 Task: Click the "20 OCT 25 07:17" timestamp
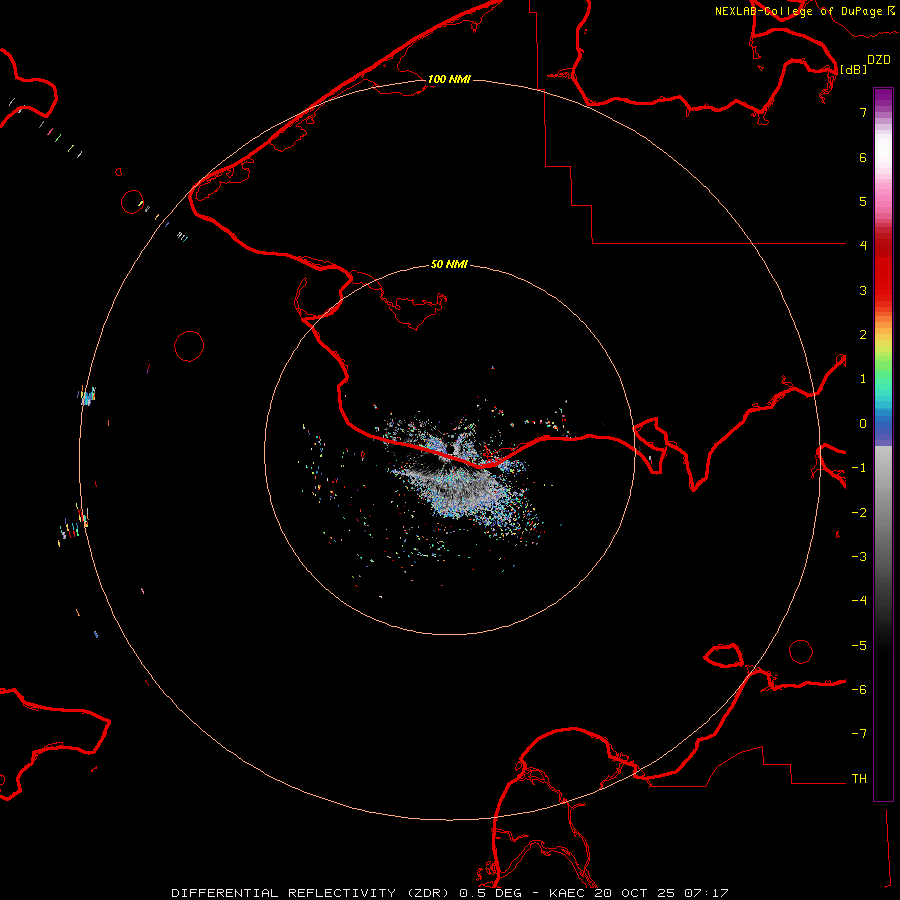662,893
